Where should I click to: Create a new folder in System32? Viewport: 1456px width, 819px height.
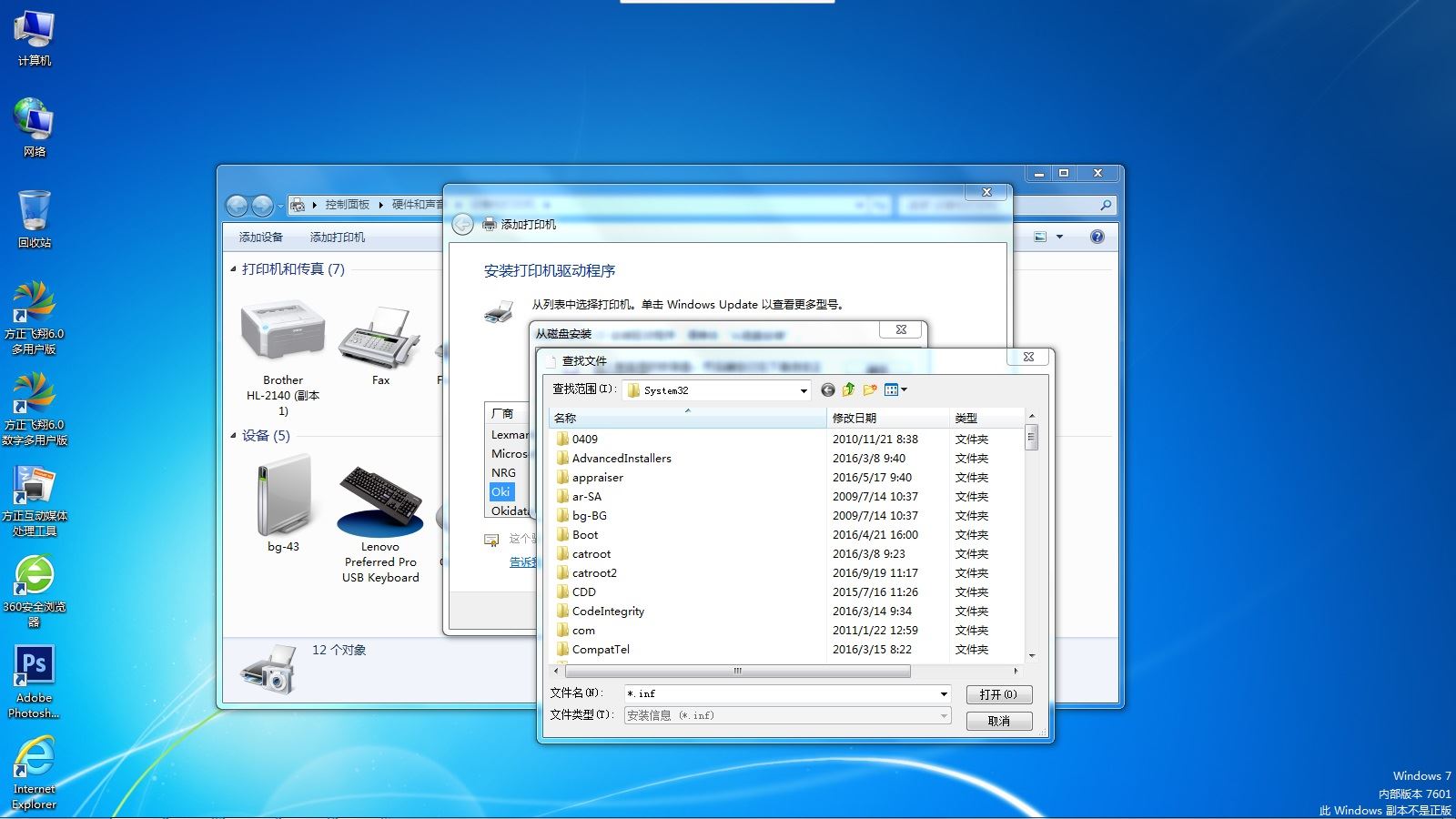pos(870,390)
